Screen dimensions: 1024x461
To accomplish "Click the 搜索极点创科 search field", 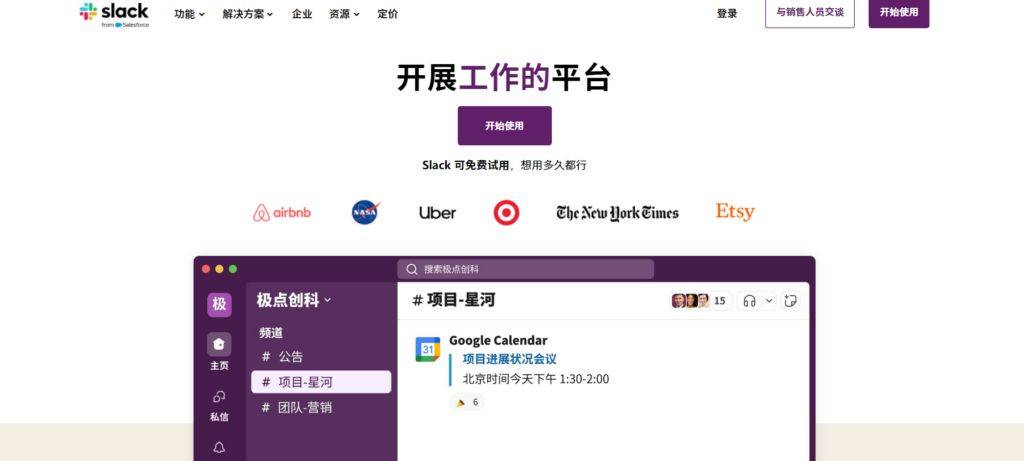I will point(525,269).
